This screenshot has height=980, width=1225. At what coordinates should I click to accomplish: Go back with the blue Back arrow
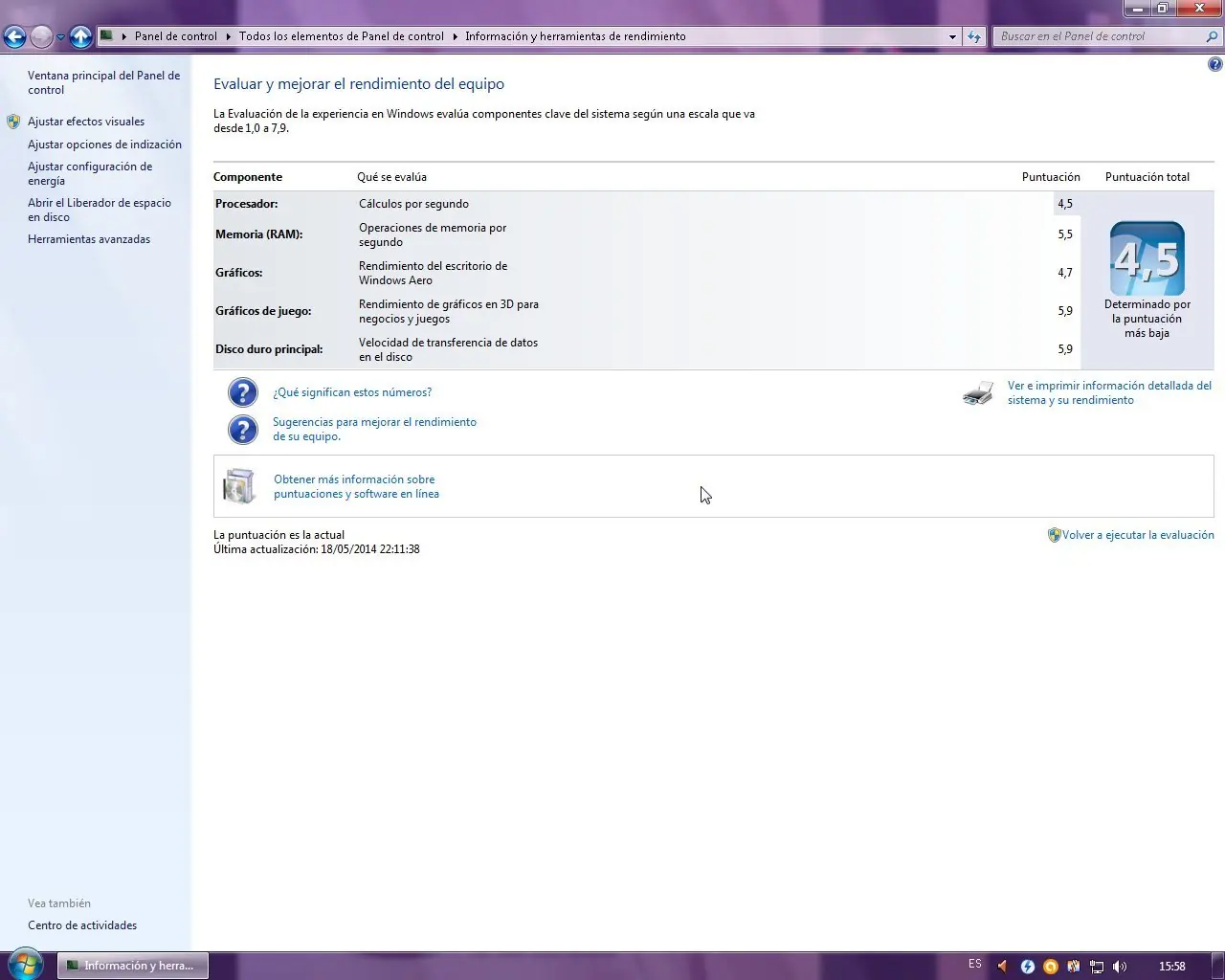[14, 37]
